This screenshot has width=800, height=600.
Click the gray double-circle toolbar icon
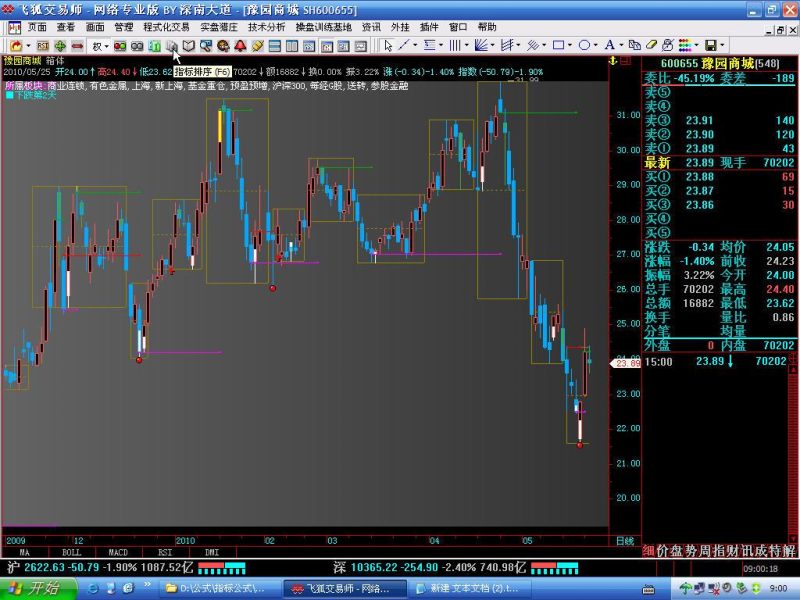pyautogui.click(x=137, y=46)
